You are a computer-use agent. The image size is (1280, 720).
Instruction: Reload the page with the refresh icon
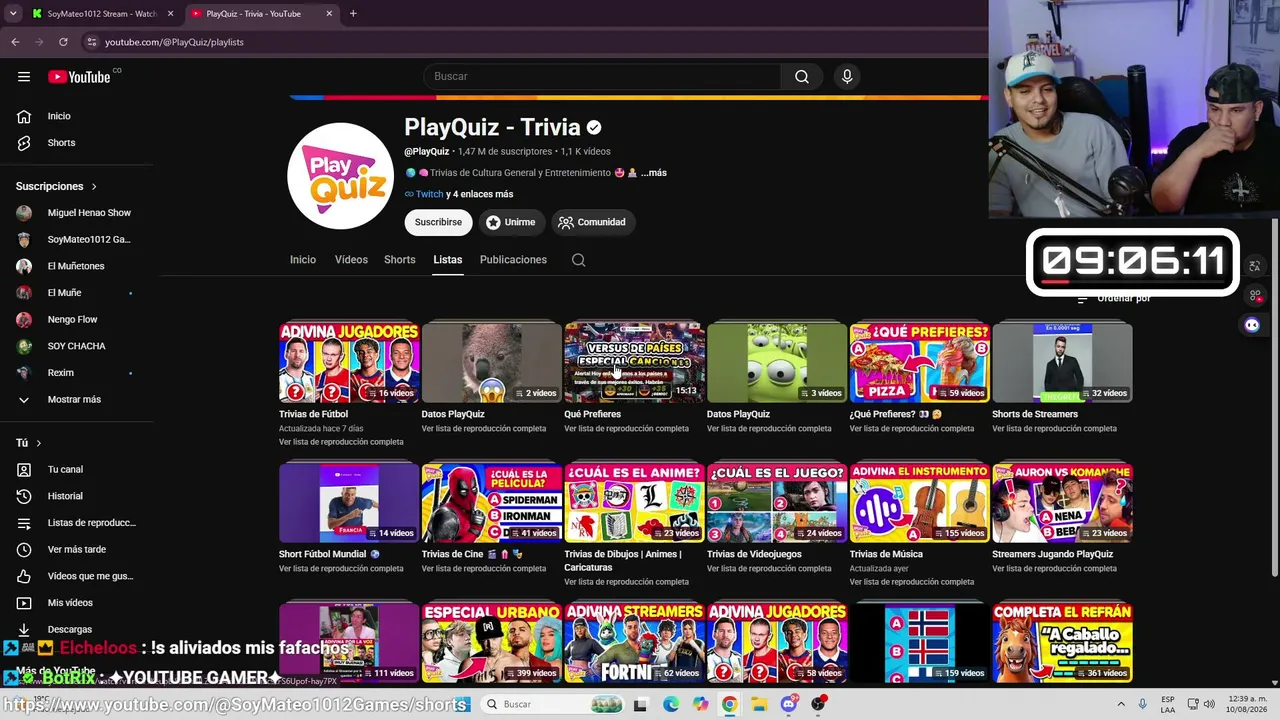pyautogui.click(x=63, y=42)
